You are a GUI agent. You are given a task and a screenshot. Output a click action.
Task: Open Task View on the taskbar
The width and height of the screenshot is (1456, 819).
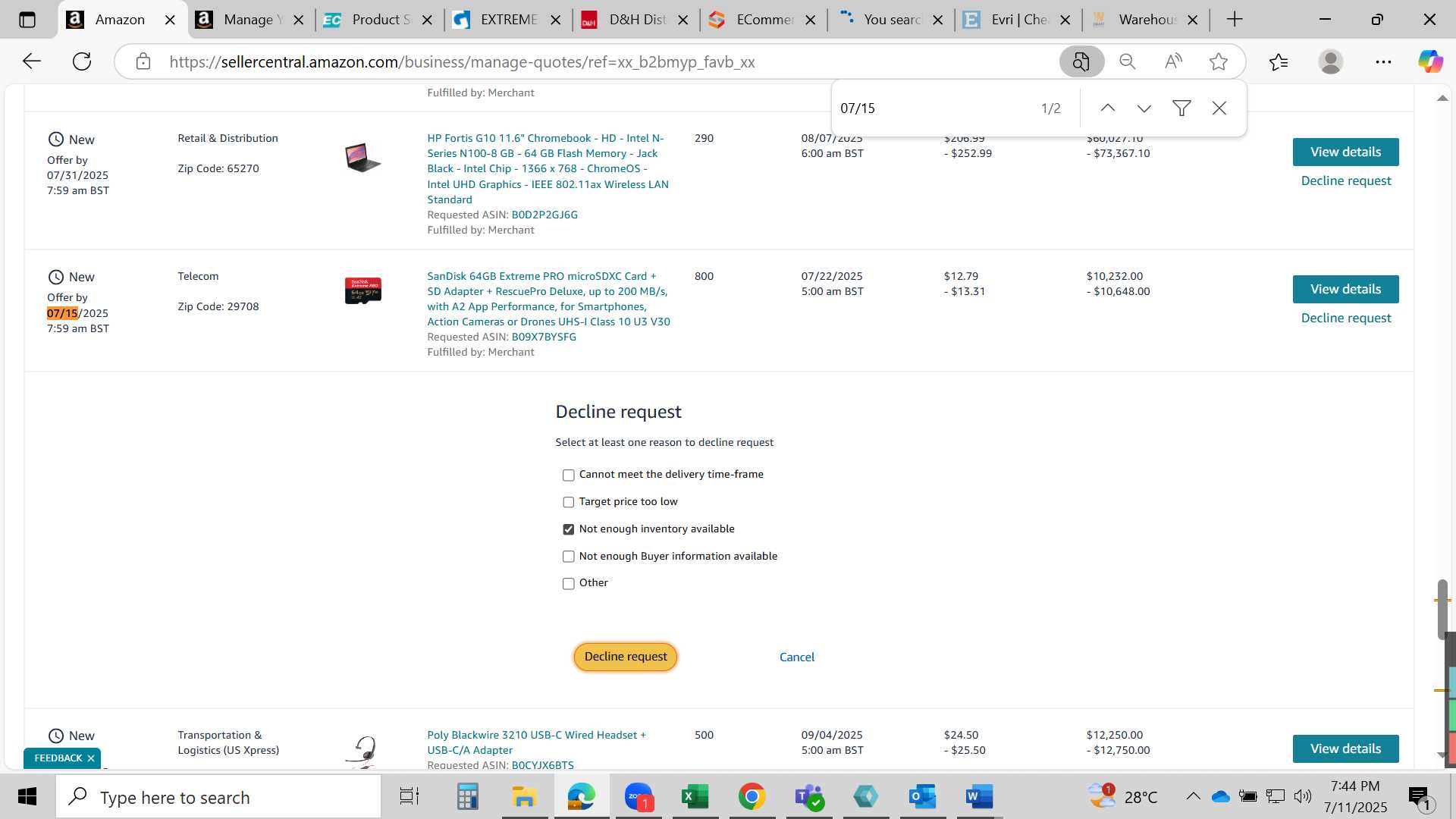coord(409,797)
